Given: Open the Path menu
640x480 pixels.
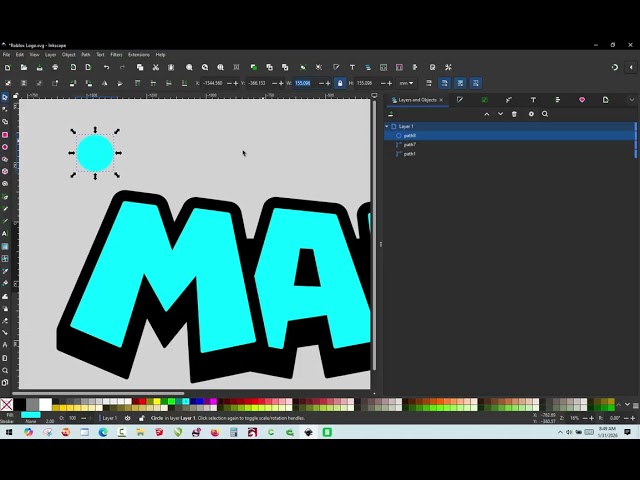Looking at the screenshot, I should (x=86, y=55).
